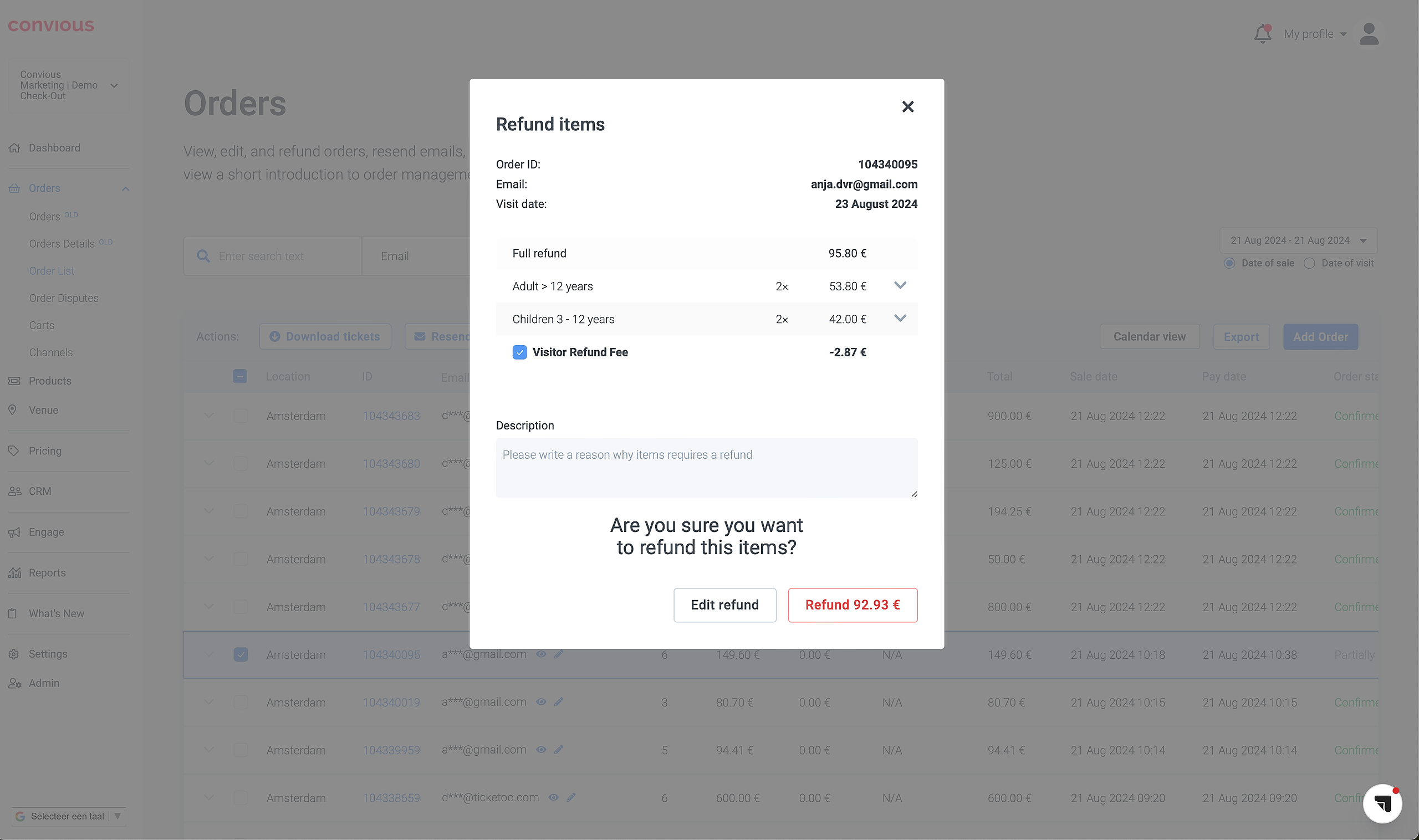The height and width of the screenshot is (840, 1419).
Task: Open the Products menu item
Action: click(50, 381)
